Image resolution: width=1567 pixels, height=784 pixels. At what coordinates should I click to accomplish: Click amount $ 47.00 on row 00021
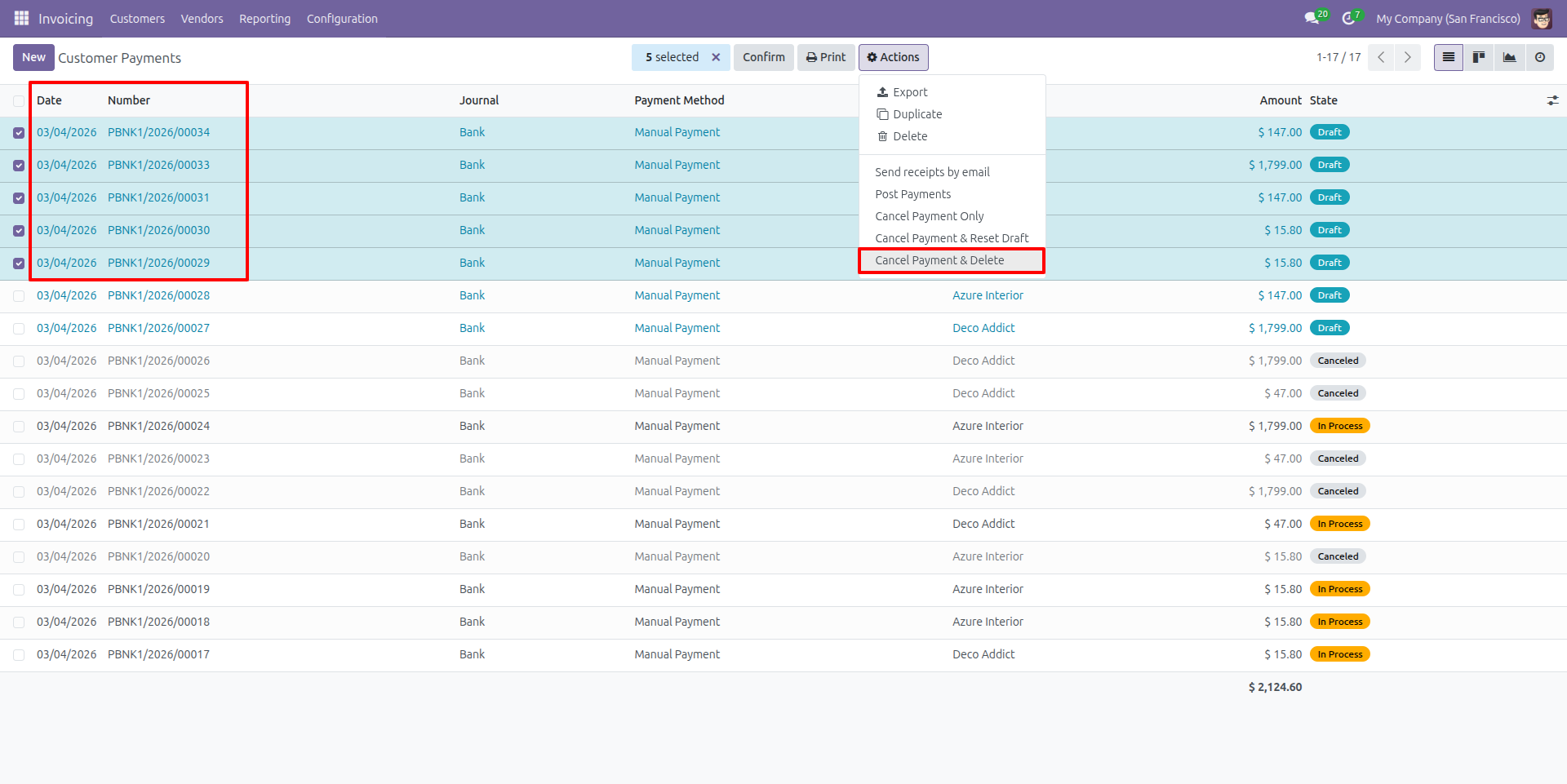pos(1283,524)
